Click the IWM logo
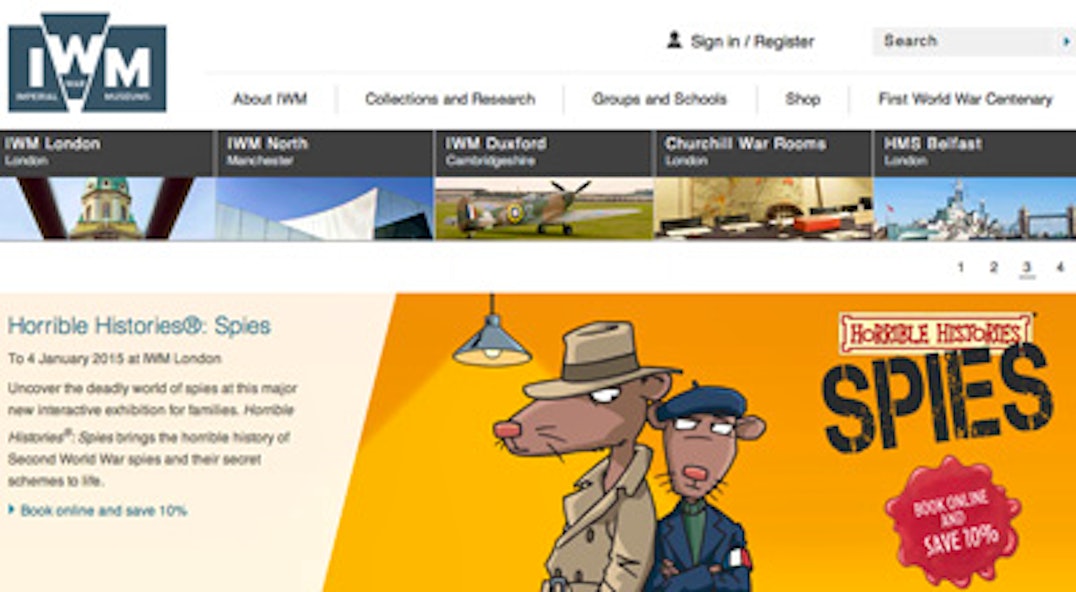 pos(87,62)
